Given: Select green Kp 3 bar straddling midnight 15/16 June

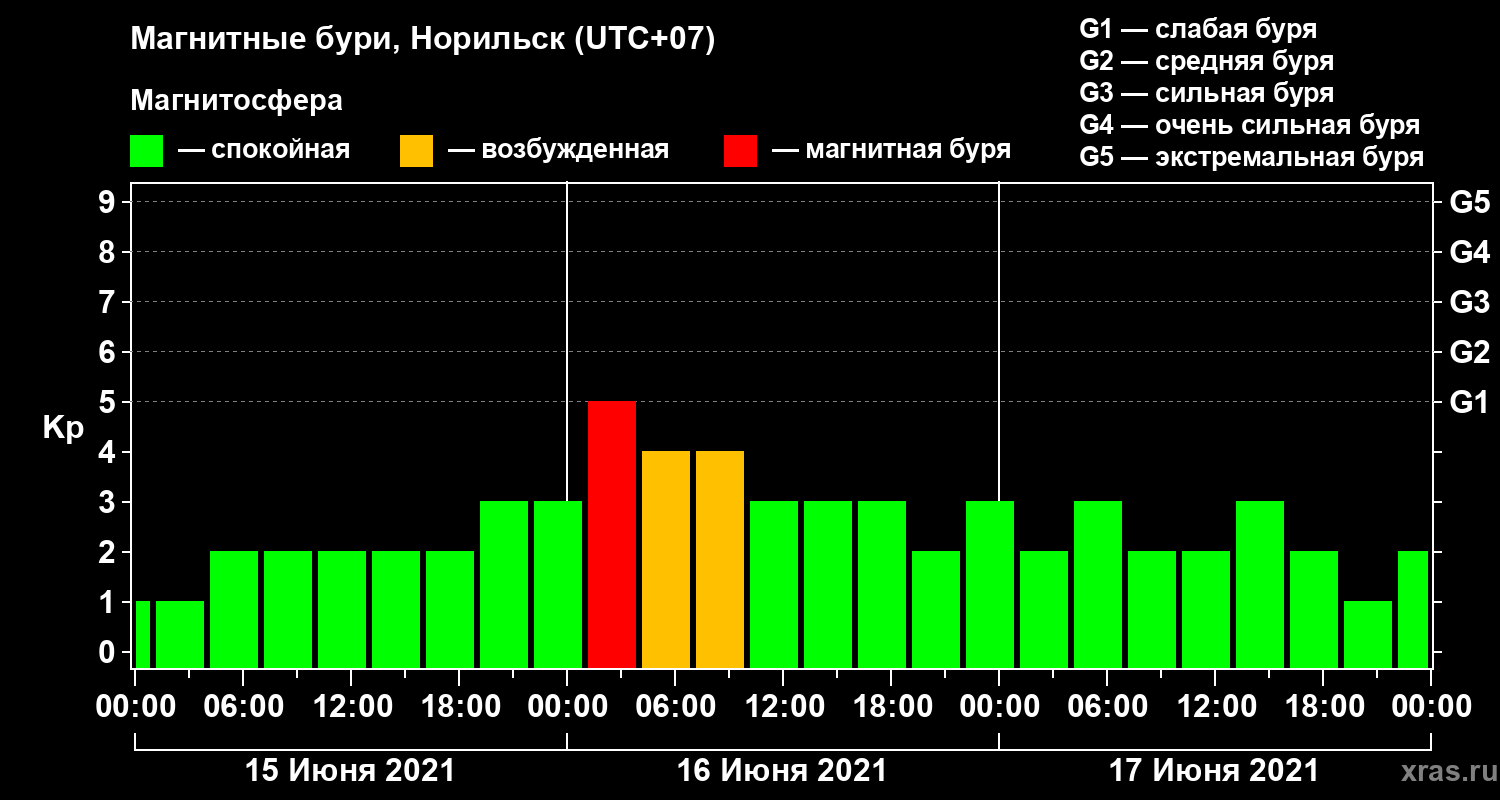Looking at the screenshot, I should click(558, 584).
